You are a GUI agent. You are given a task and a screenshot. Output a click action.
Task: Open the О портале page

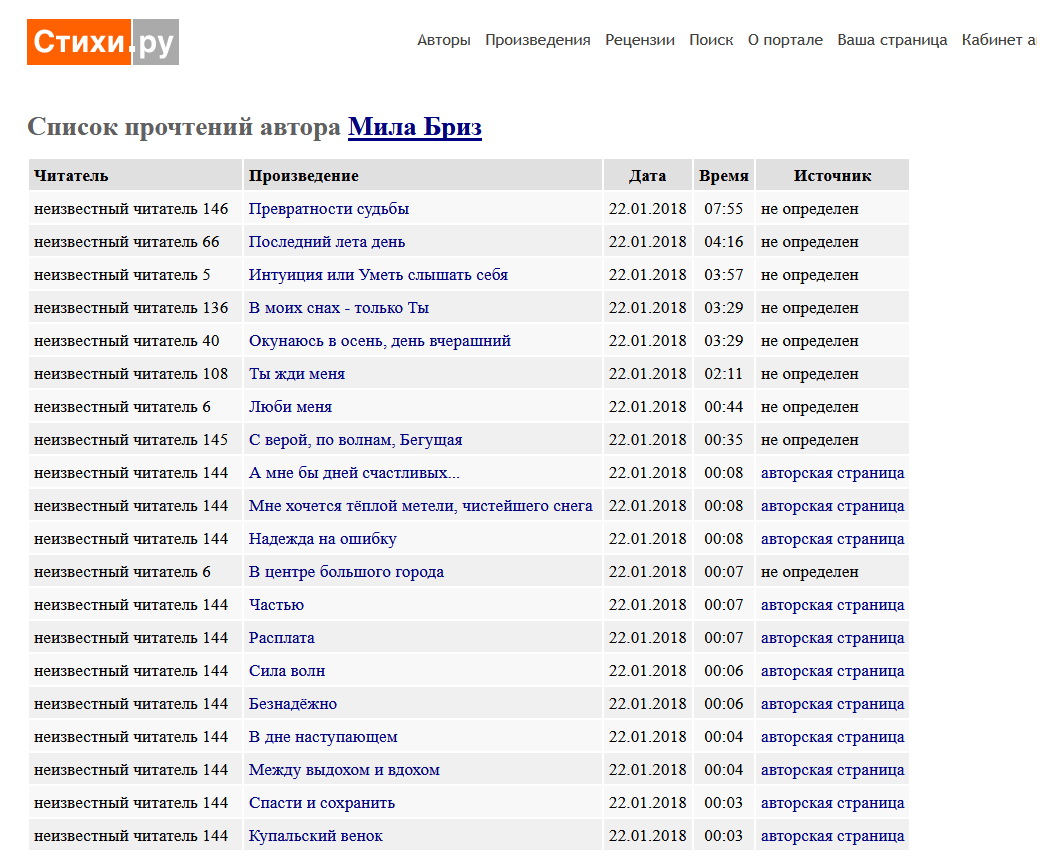coord(785,40)
